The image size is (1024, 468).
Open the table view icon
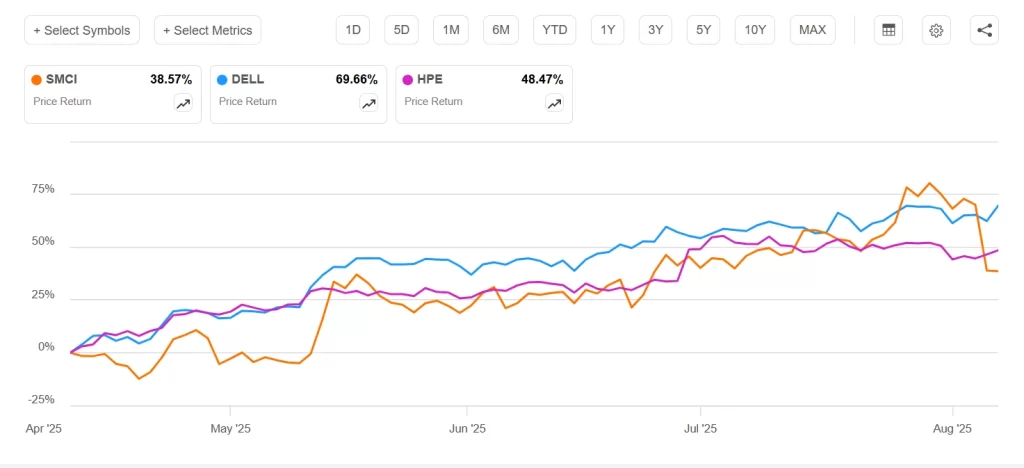pyautogui.click(x=887, y=30)
